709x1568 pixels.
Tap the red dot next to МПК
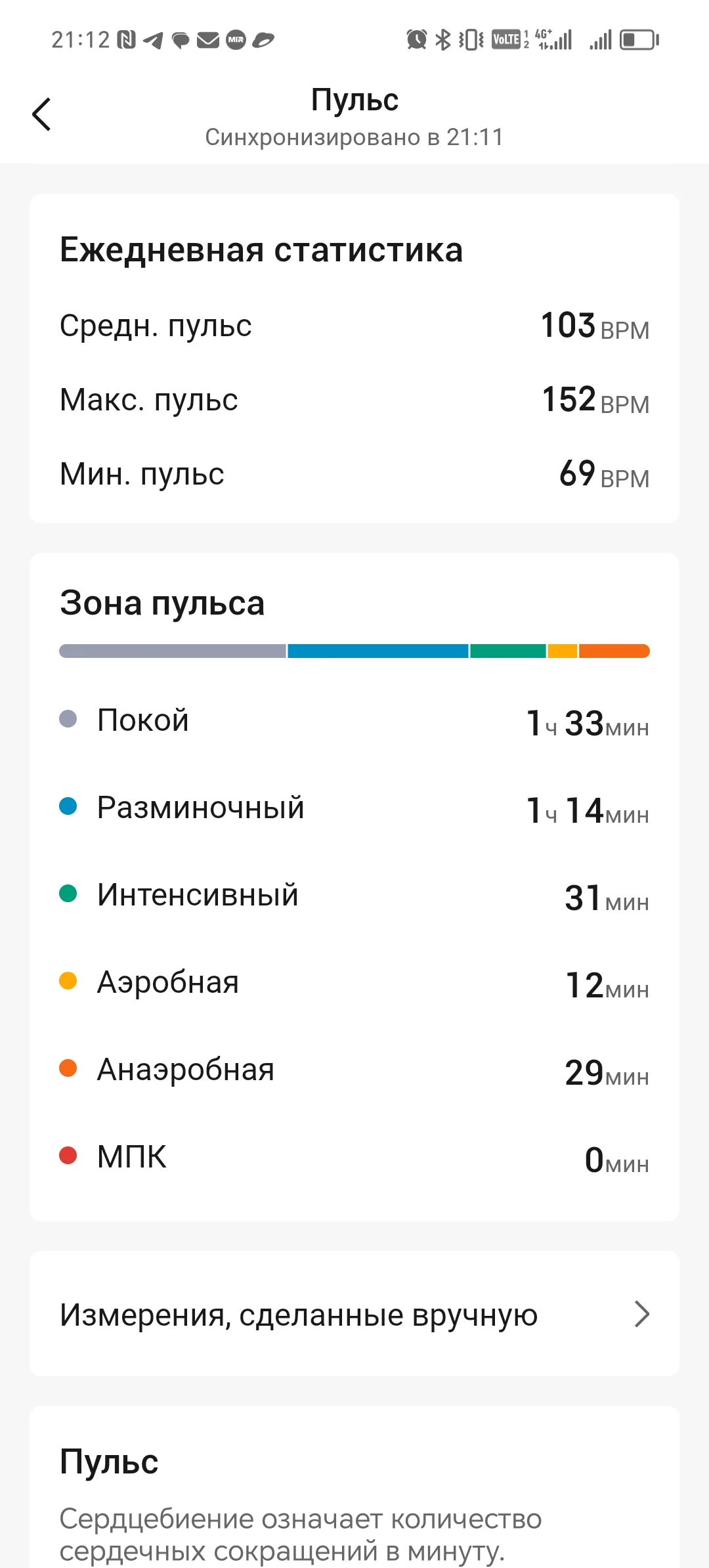[68, 1156]
